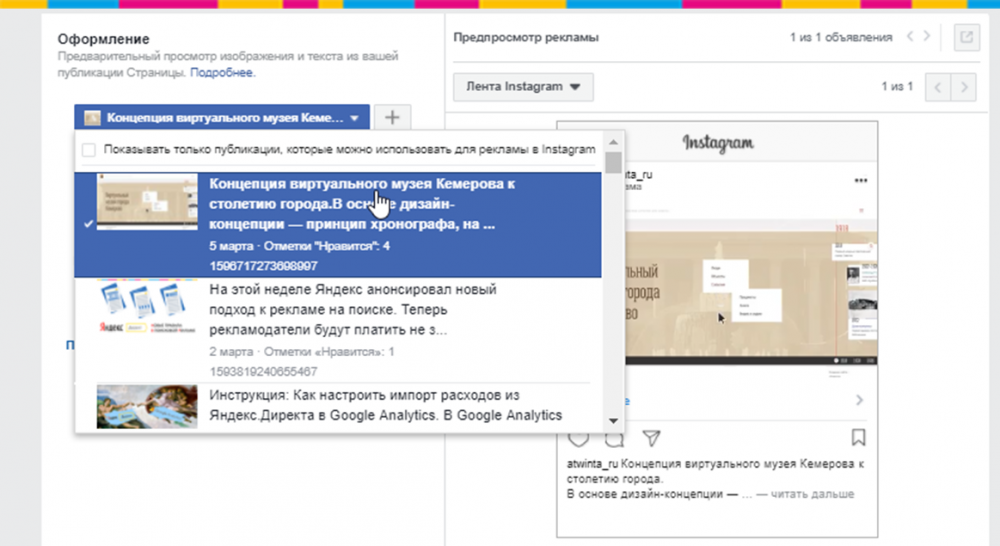Open the Подробнее link
Screen dimensions: 1000x546
(x=221, y=73)
